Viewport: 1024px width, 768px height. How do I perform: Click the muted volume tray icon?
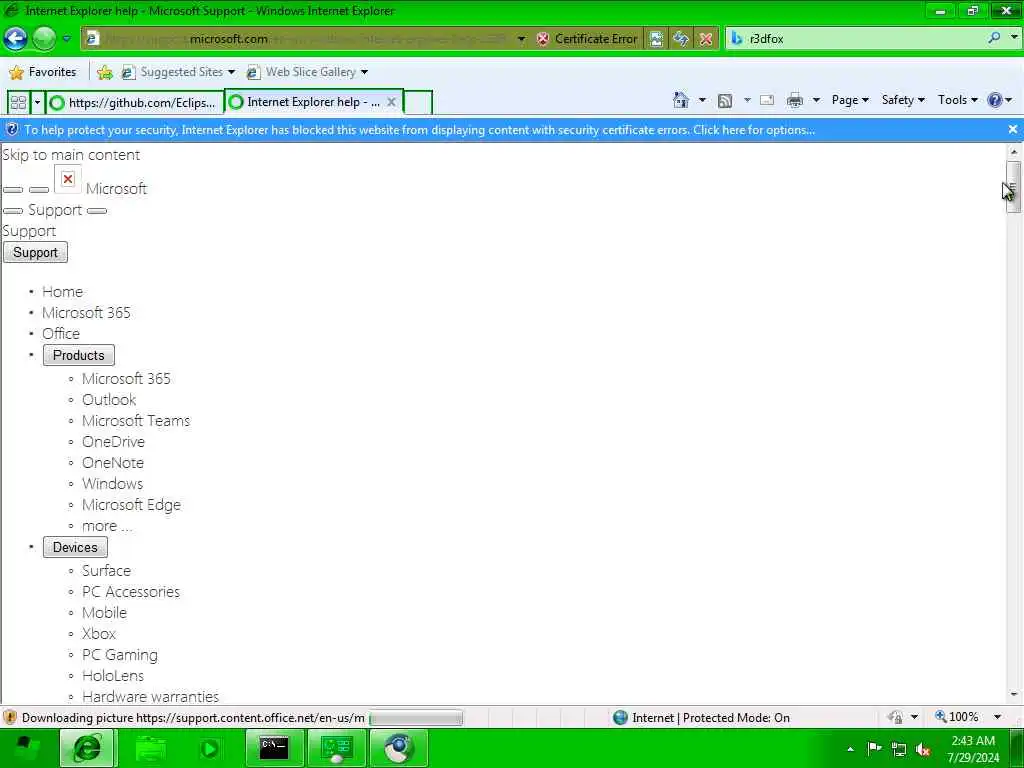[x=923, y=750]
